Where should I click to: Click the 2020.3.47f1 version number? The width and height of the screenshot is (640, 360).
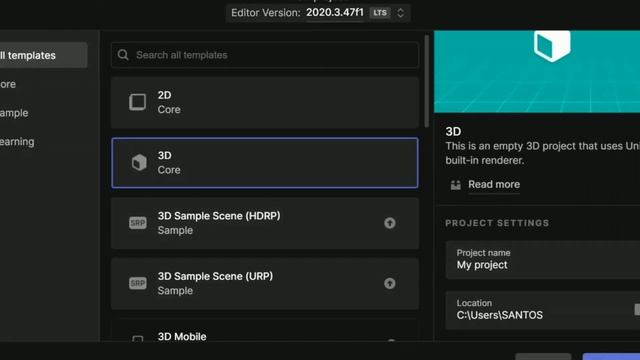[335, 13]
